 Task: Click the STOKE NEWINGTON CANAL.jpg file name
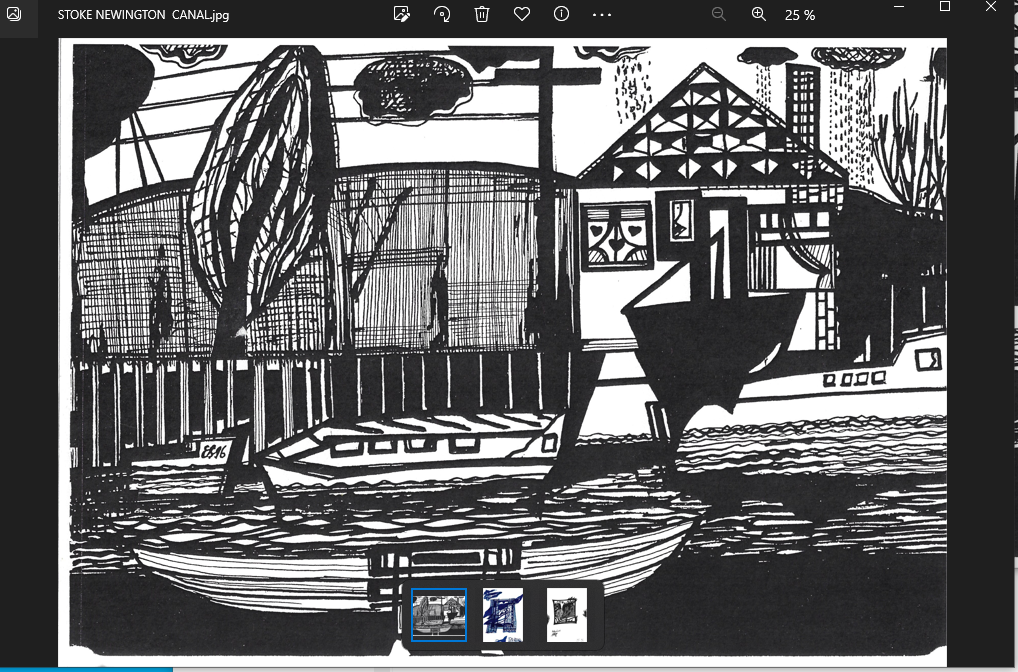coord(143,15)
